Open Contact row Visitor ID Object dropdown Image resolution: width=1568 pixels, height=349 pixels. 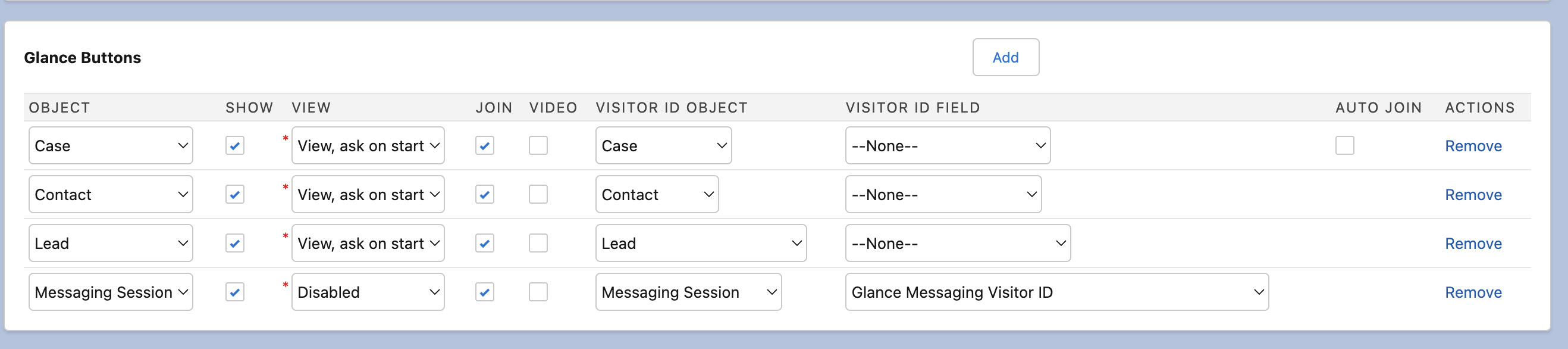coord(656,194)
